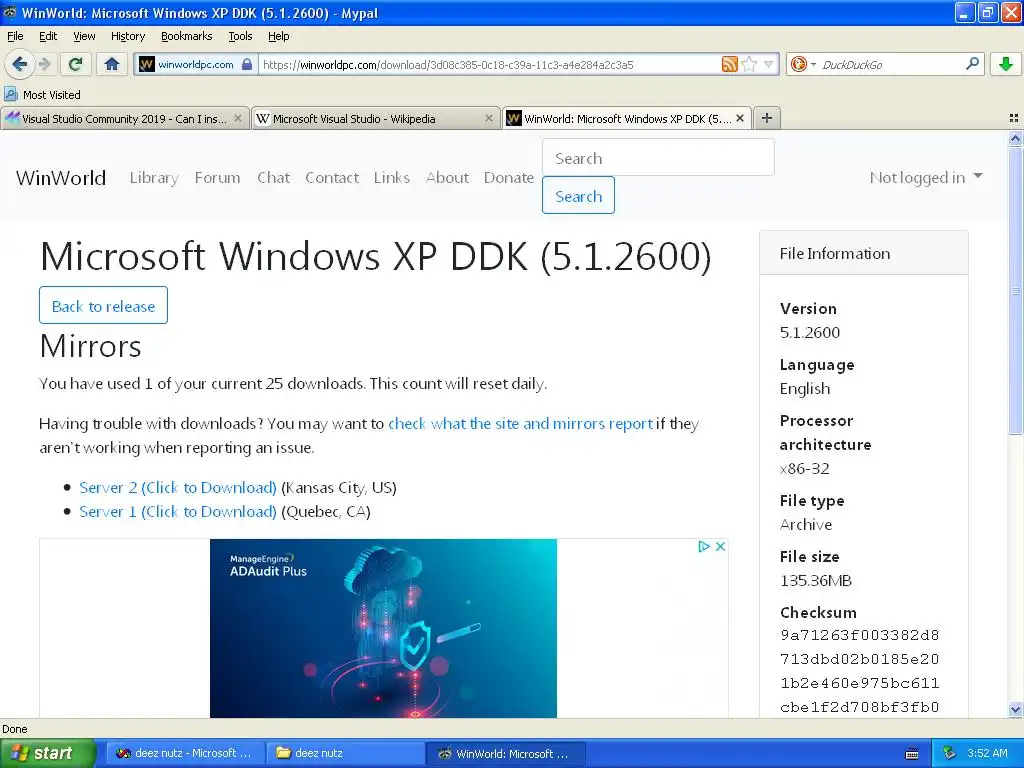Click the File Information panel header

coord(863,253)
